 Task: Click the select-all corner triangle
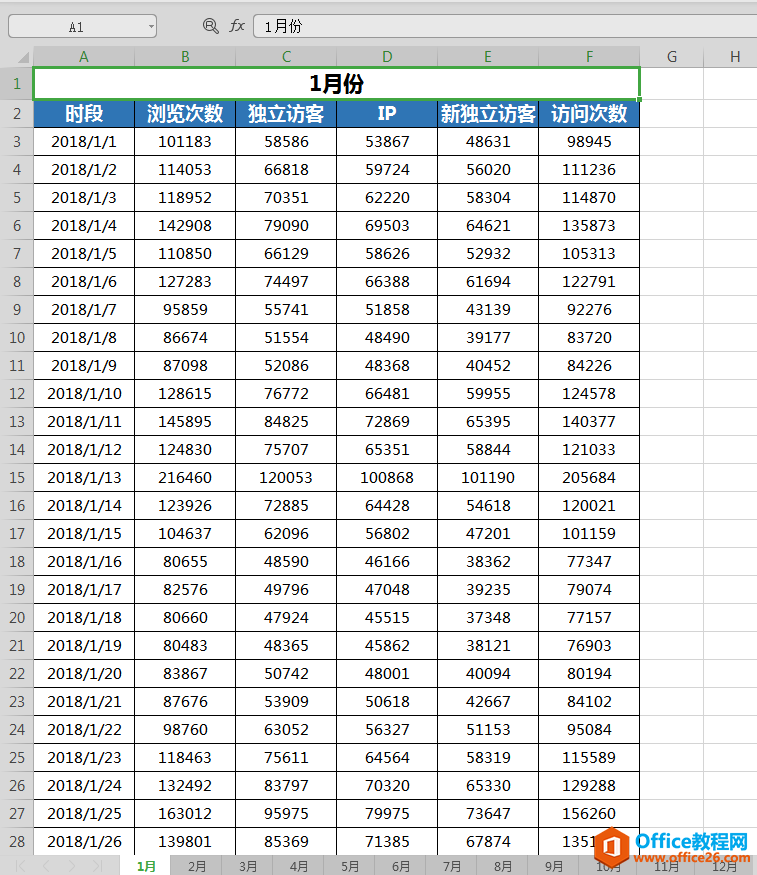(23, 57)
